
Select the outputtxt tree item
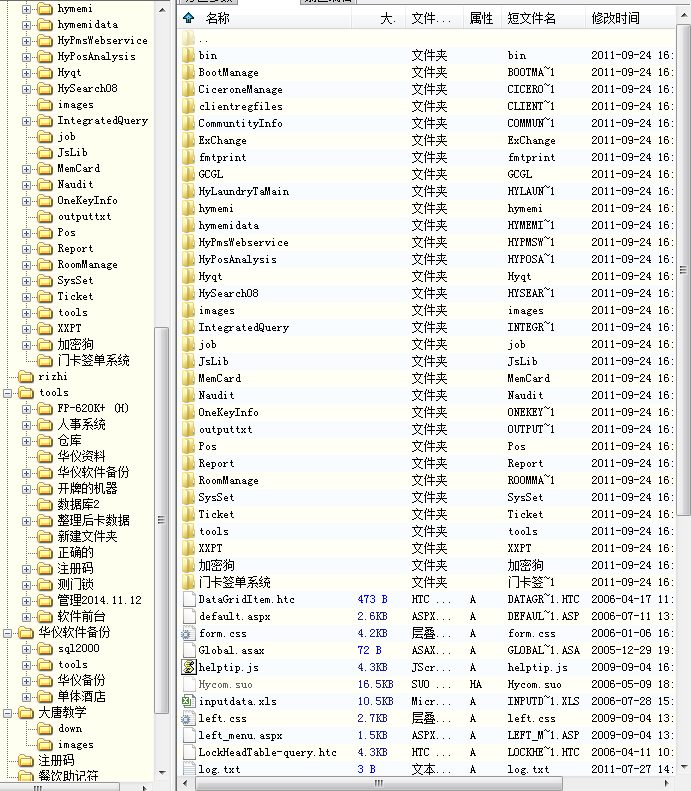[x=84, y=216]
